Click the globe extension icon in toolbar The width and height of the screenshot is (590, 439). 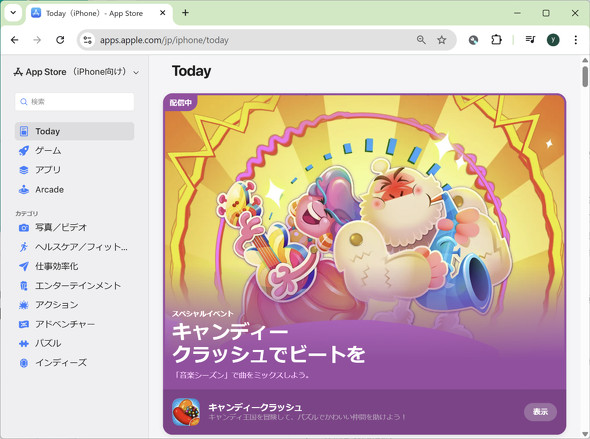coord(473,40)
